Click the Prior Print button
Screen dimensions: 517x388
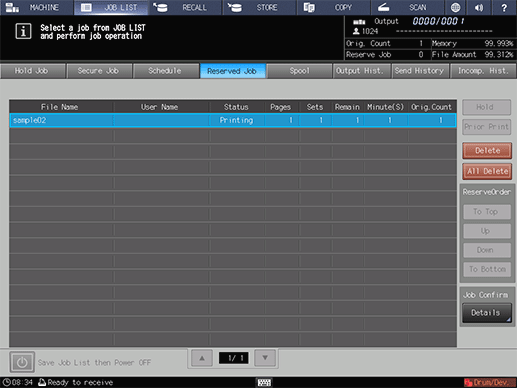click(x=486, y=127)
